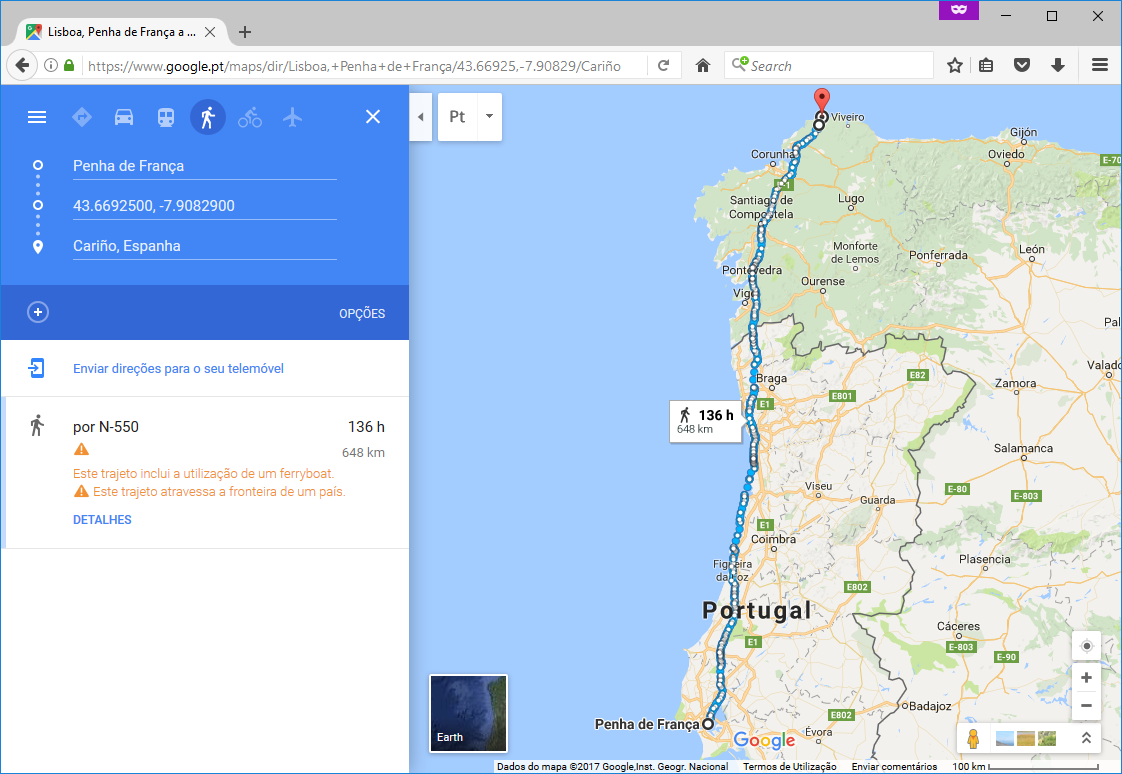Click the Penha de França origin field
The image size is (1122, 774).
click(204, 166)
